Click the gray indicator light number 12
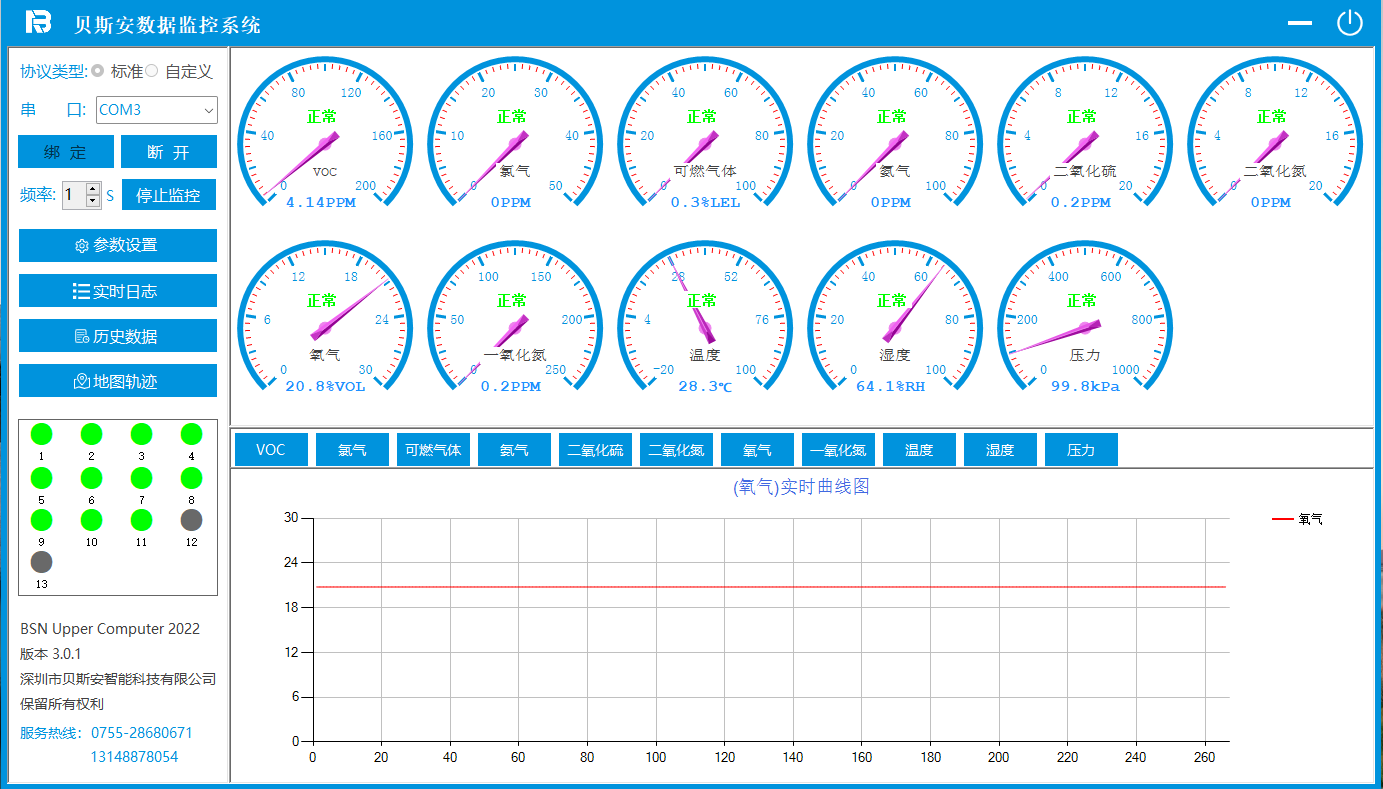This screenshot has width=1383, height=789. tap(191, 520)
